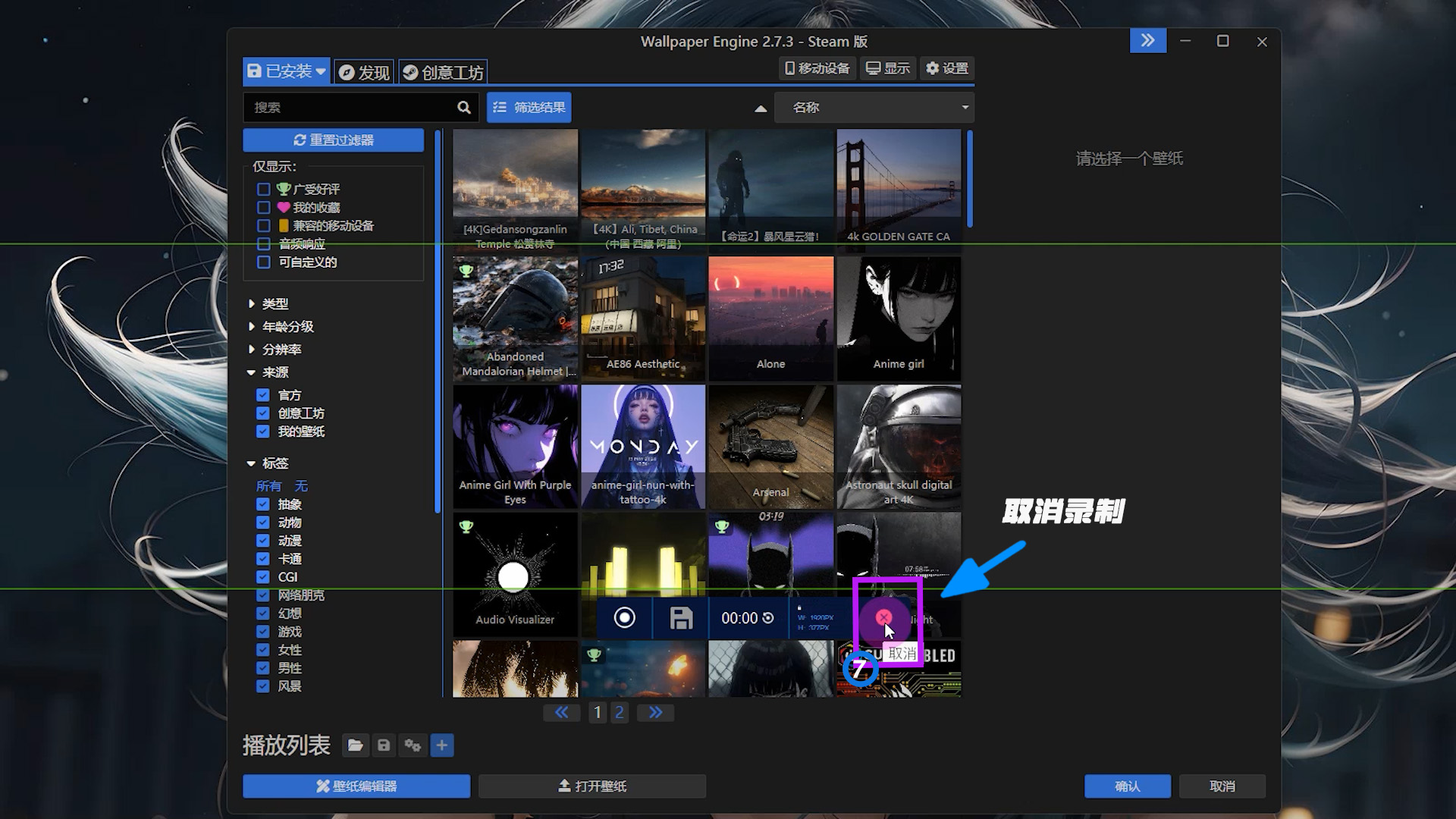1456x819 pixels.
Task: Click the bottom-right 取消 cancel button
Action: (x=1222, y=786)
